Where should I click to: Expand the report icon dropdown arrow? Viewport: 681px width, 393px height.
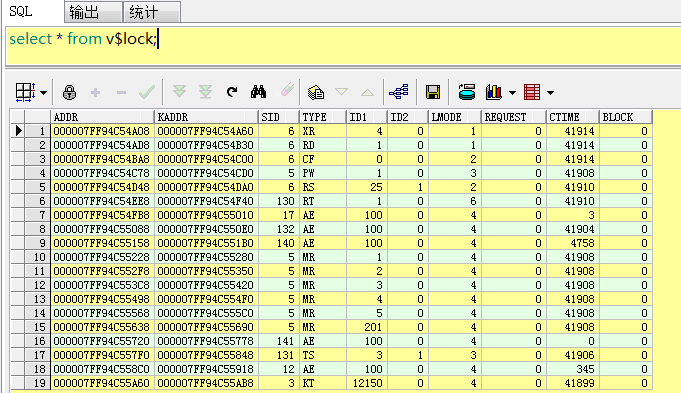coord(550,92)
